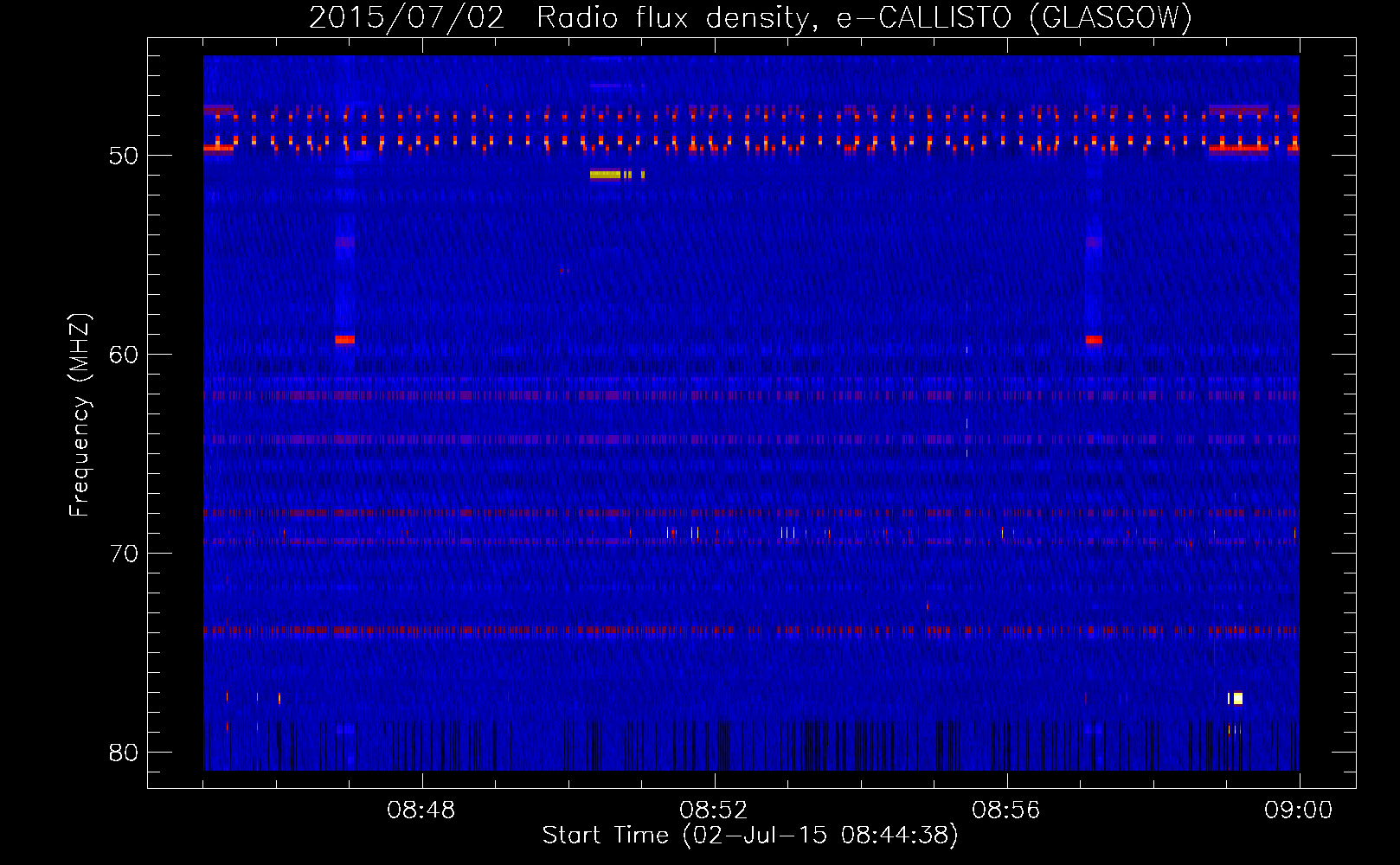Click the 80 frequency tick label
Screen dimensions: 1400x865
coord(124,753)
